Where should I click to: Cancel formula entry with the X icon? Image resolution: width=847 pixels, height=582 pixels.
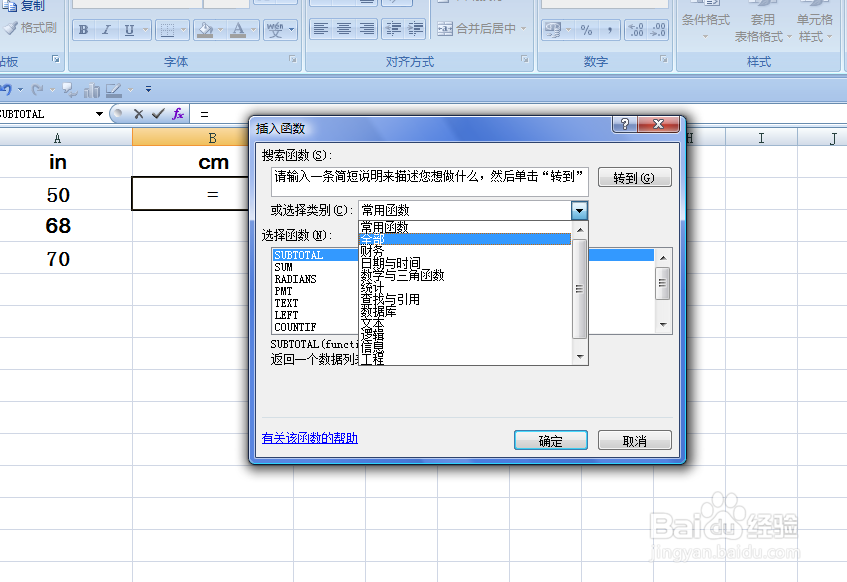point(136,113)
